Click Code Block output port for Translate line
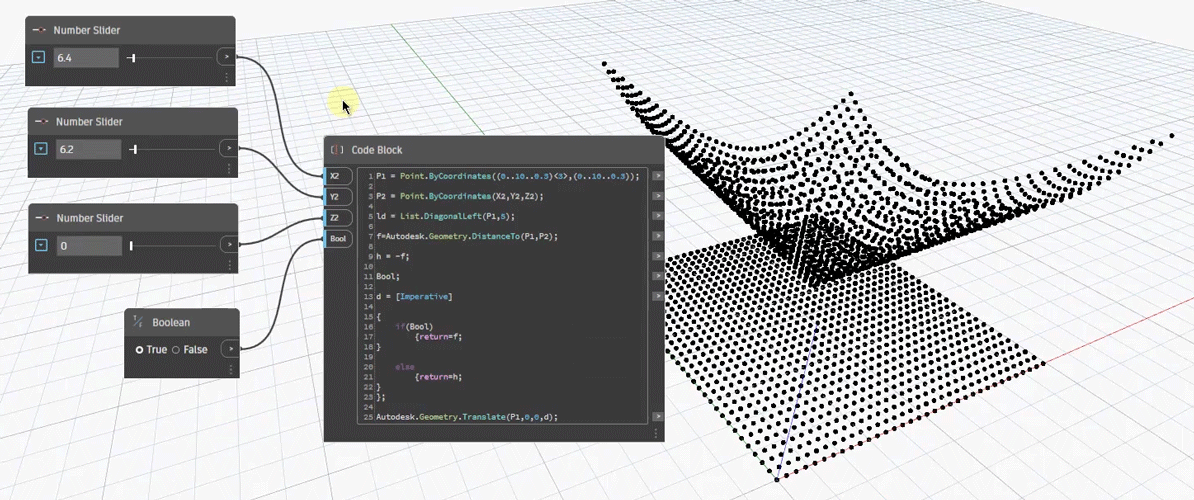The height and width of the screenshot is (500, 1194). coord(657,416)
